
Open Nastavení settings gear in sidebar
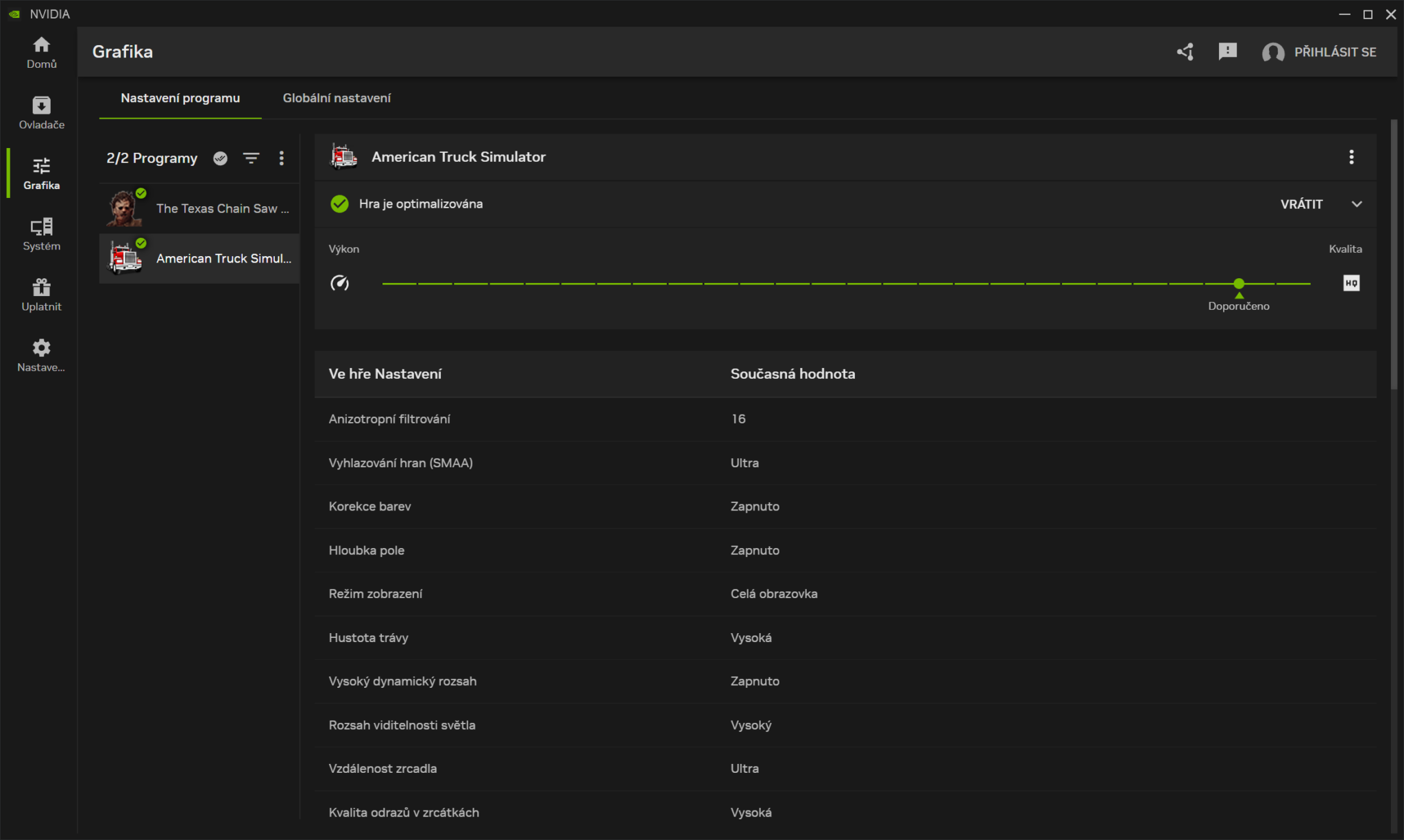pyautogui.click(x=41, y=356)
